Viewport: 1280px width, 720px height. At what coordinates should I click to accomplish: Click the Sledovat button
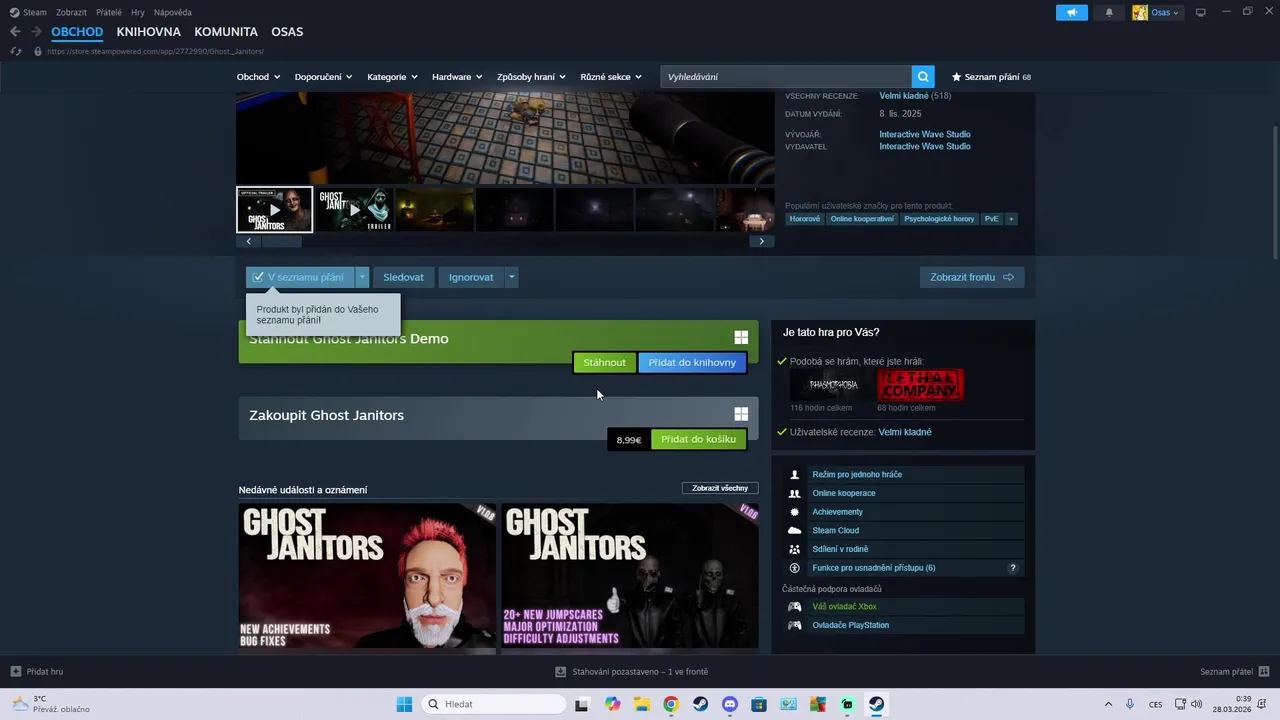404,277
